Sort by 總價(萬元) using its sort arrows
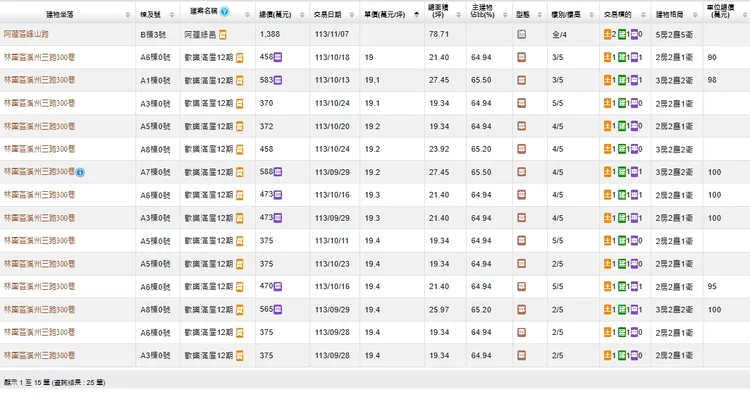 [302, 15]
